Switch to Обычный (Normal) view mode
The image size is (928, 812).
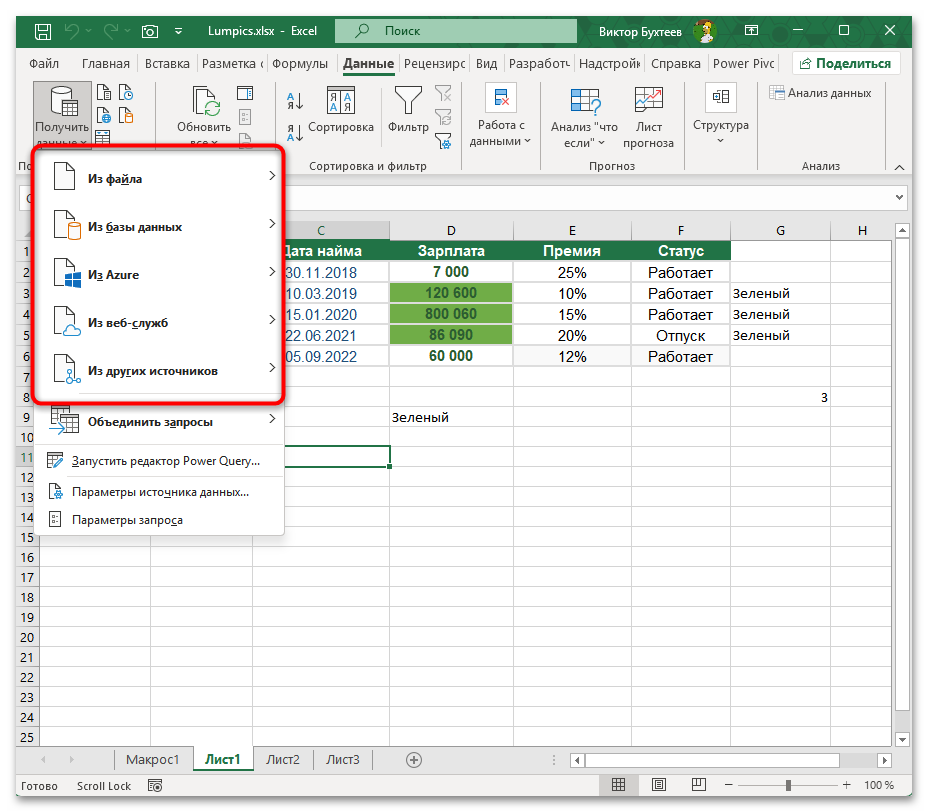click(x=618, y=785)
